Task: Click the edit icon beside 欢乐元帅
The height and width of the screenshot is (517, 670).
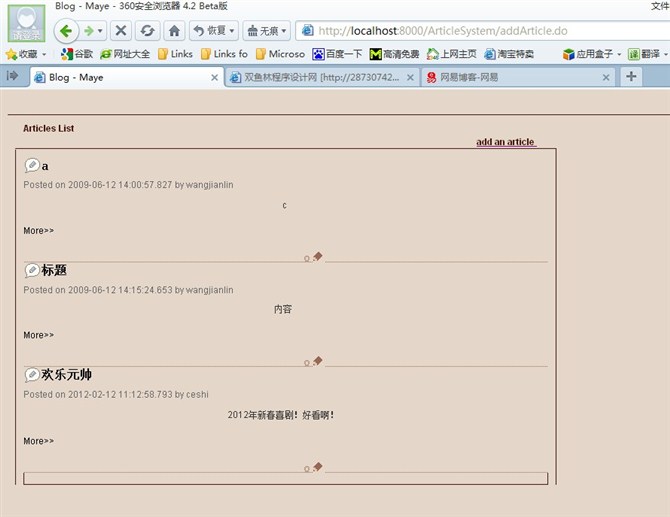Action: 32,375
